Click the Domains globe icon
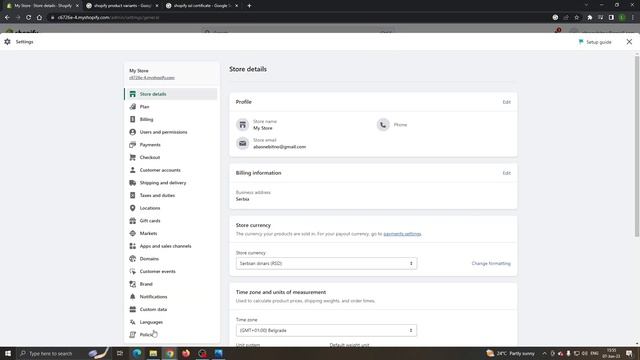640x360 pixels. tap(133, 258)
